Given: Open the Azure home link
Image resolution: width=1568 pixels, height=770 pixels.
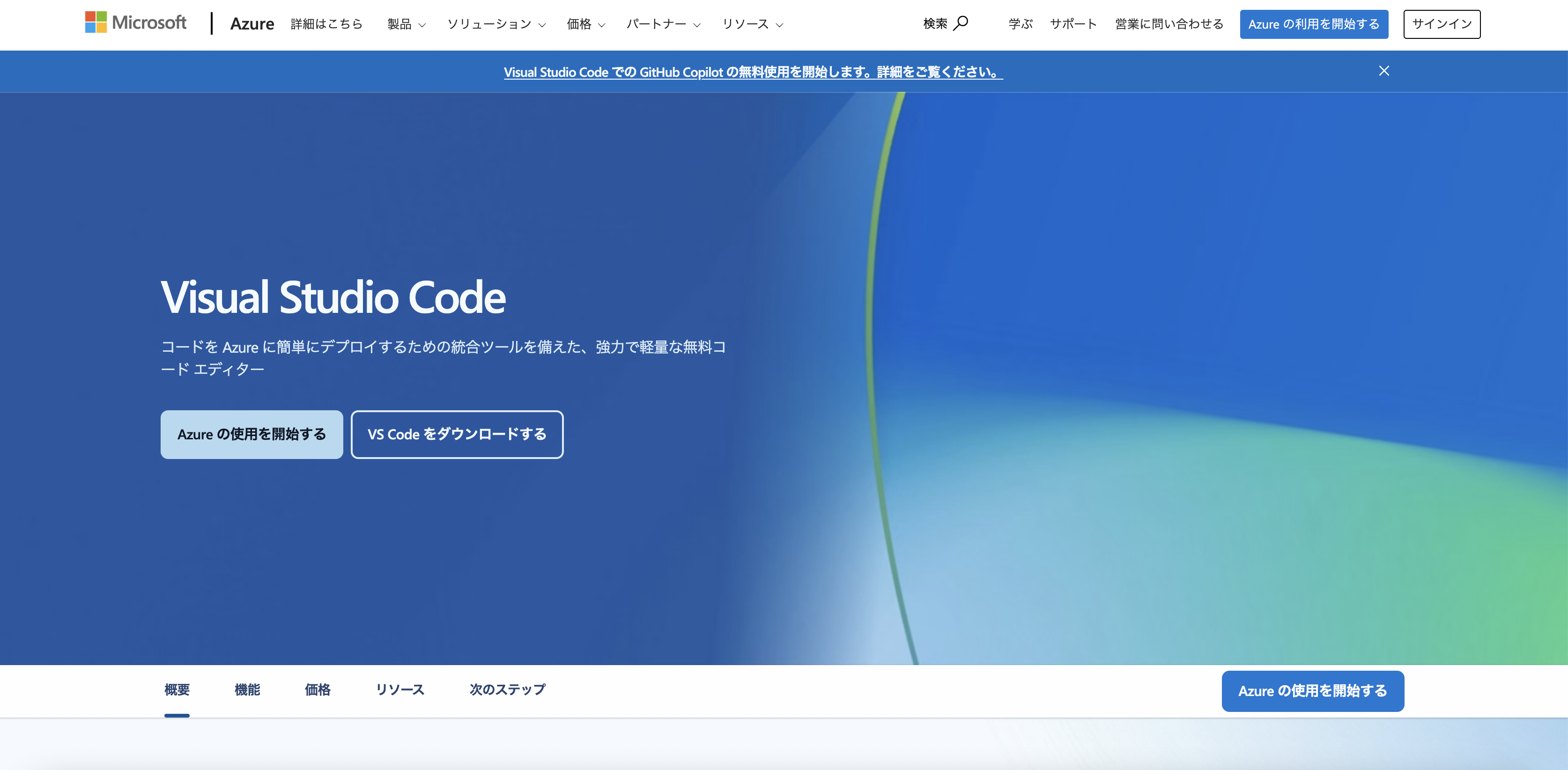Looking at the screenshot, I should pyautogui.click(x=252, y=24).
